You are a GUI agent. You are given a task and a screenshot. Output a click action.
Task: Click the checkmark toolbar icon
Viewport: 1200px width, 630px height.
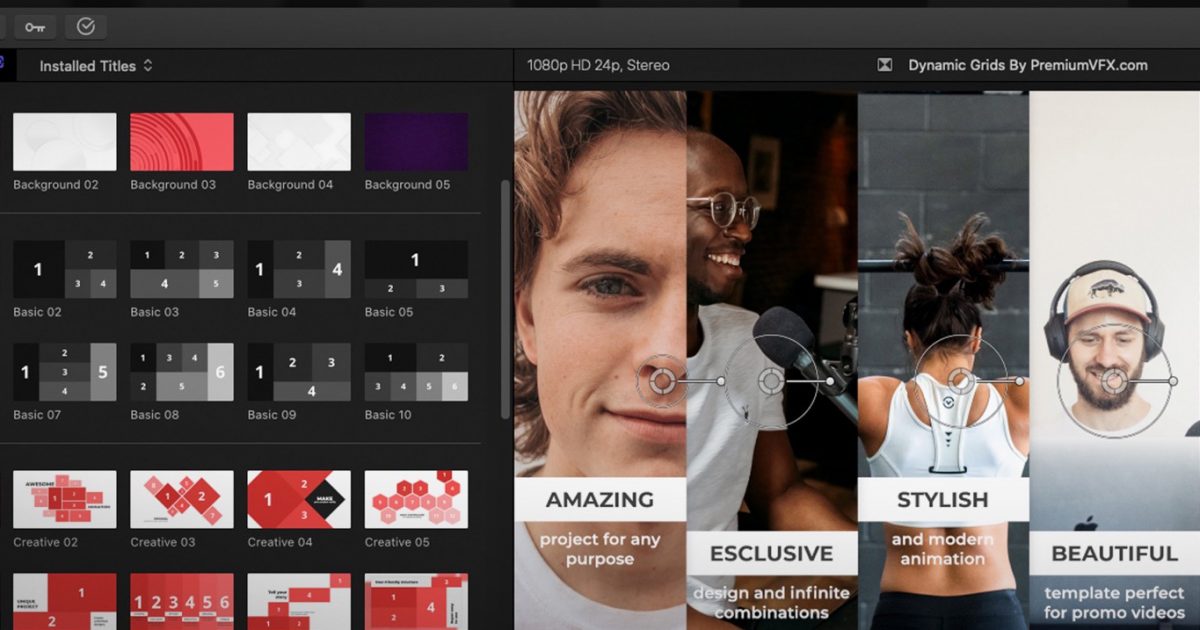click(x=85, y=26)
